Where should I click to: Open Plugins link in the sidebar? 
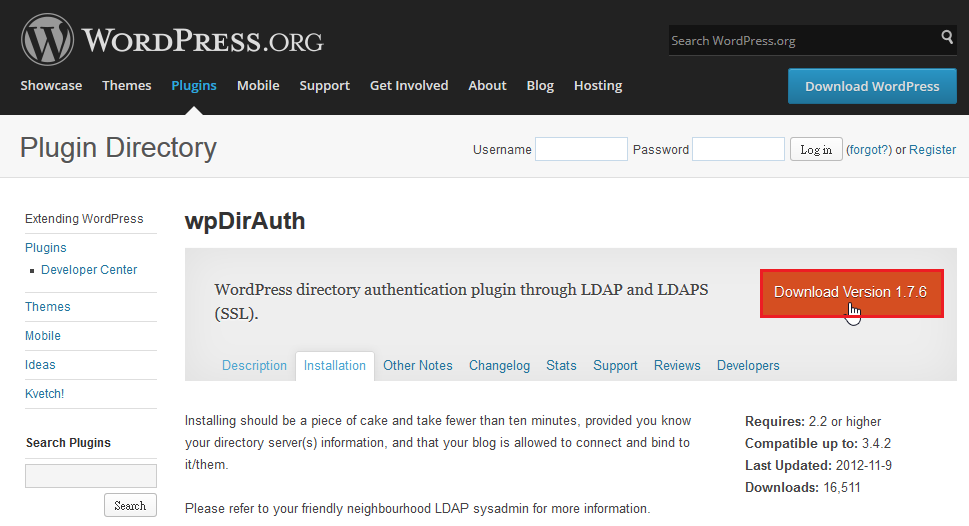pos(46,247)
